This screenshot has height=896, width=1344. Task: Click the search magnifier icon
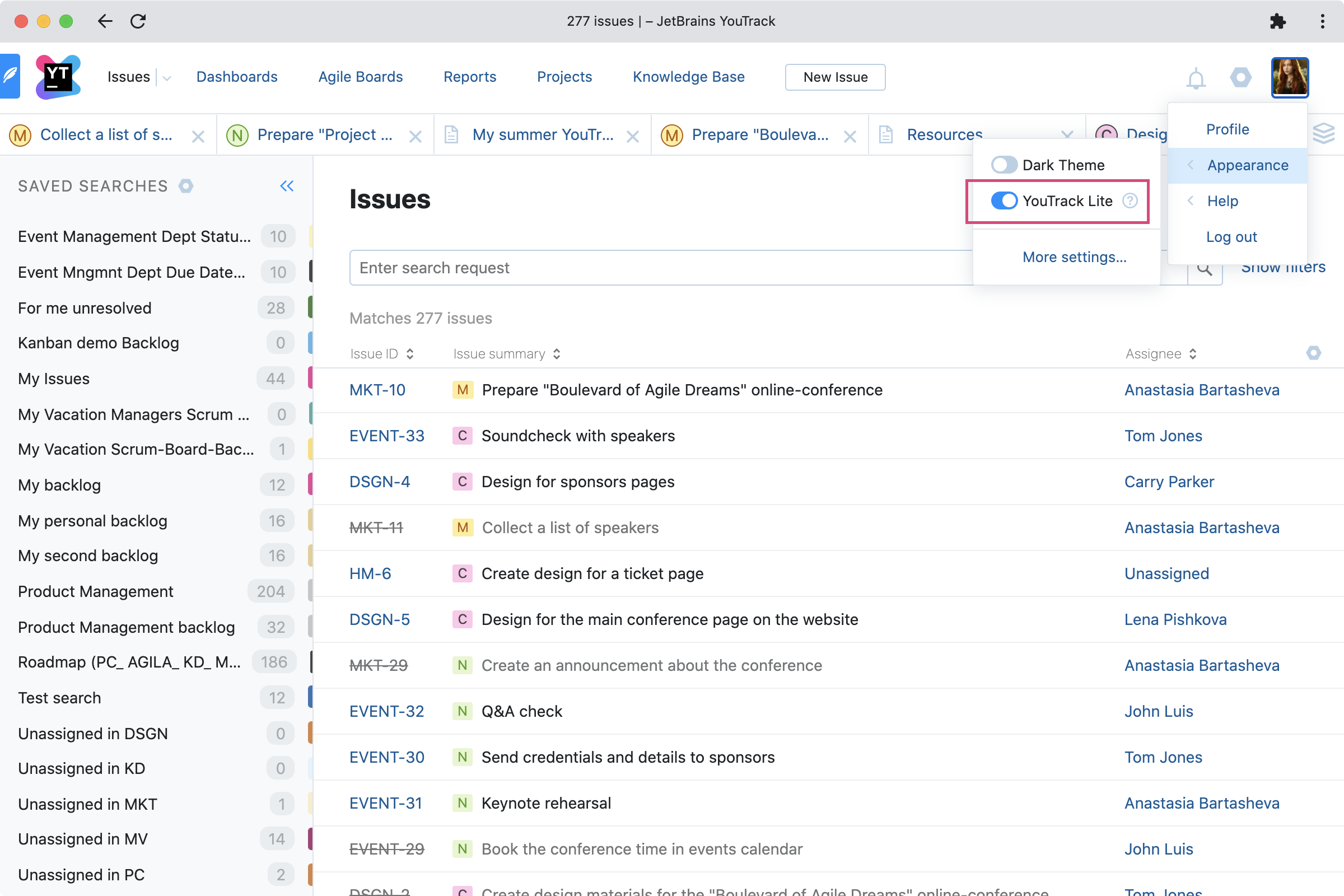tap(1205, 268)
